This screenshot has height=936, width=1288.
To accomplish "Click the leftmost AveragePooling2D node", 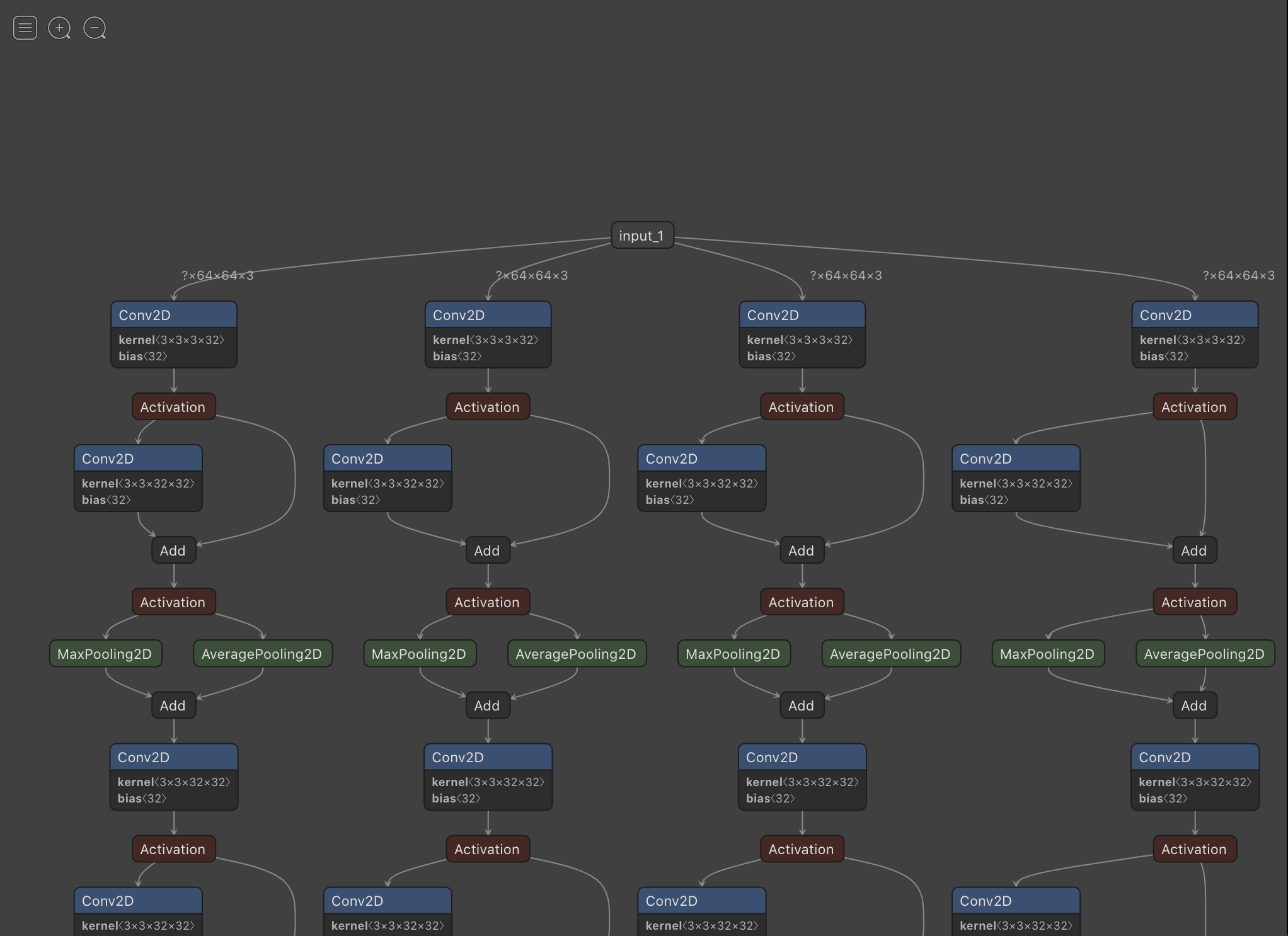I will (x=262, y=654).
